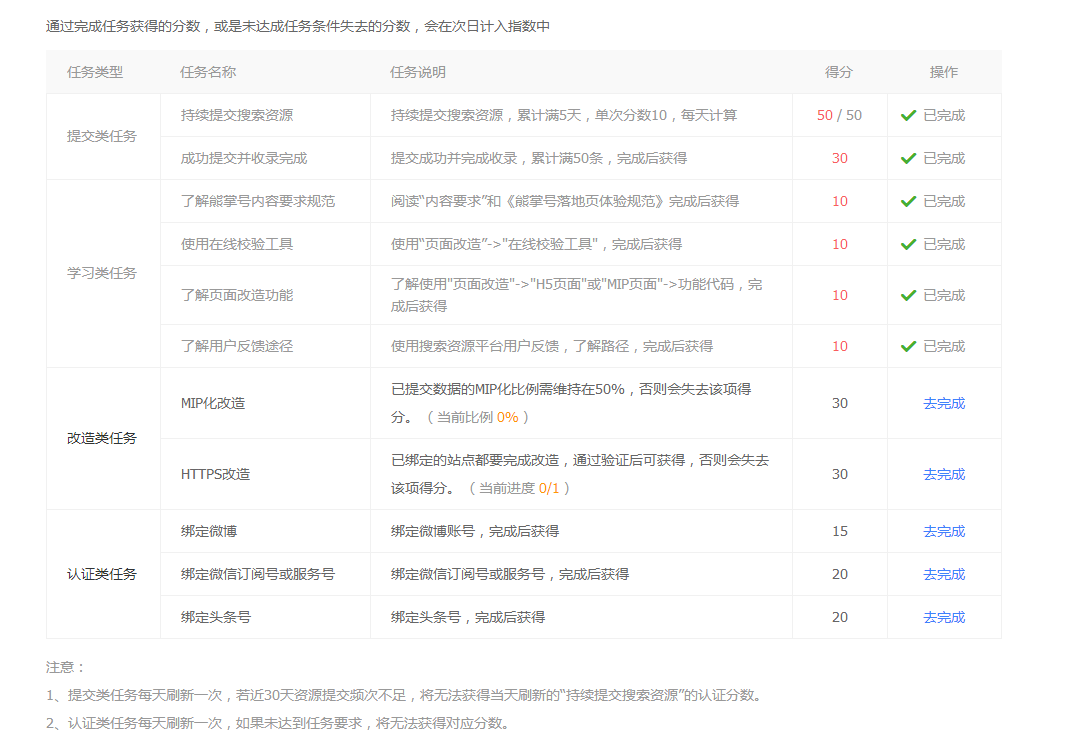Viewport: 1083px width, 752px height.
Task: 点击绑定微博的"去完成"
Action: coord(943,531)
